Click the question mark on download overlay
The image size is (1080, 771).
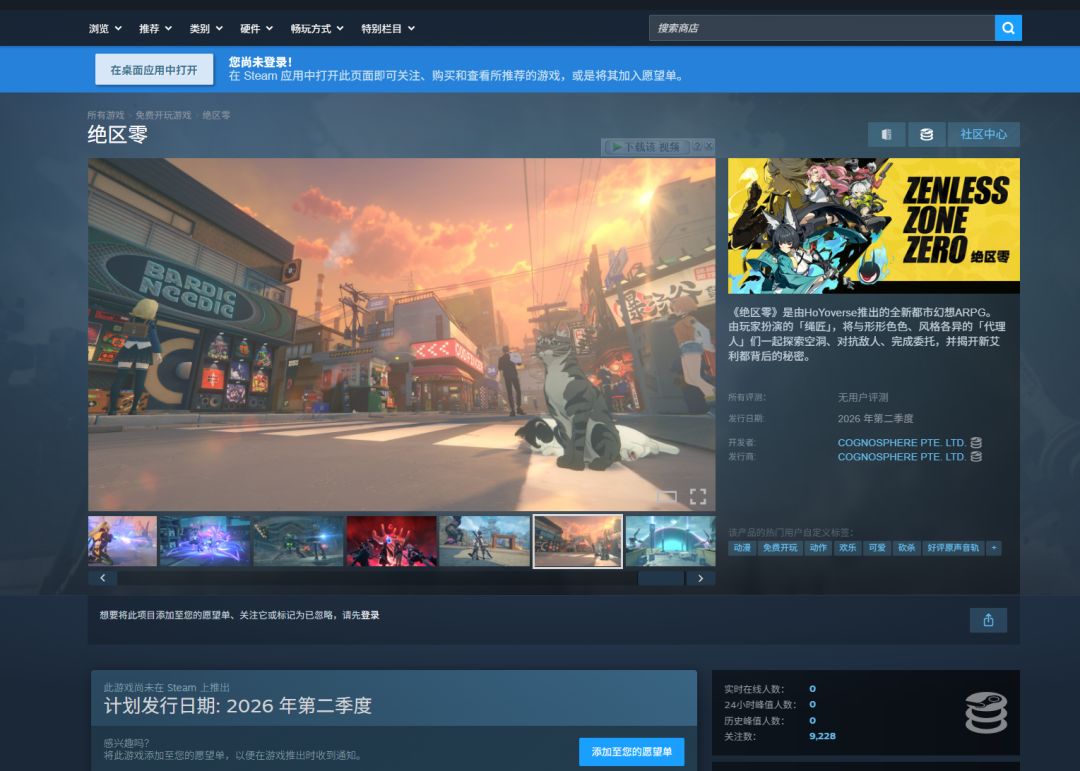[x=697, y=147]
